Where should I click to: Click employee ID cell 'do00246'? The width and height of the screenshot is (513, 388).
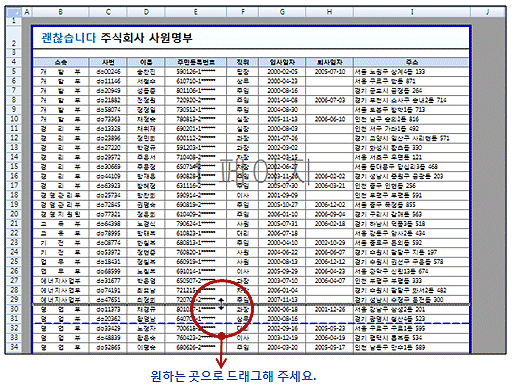point(108,72)
